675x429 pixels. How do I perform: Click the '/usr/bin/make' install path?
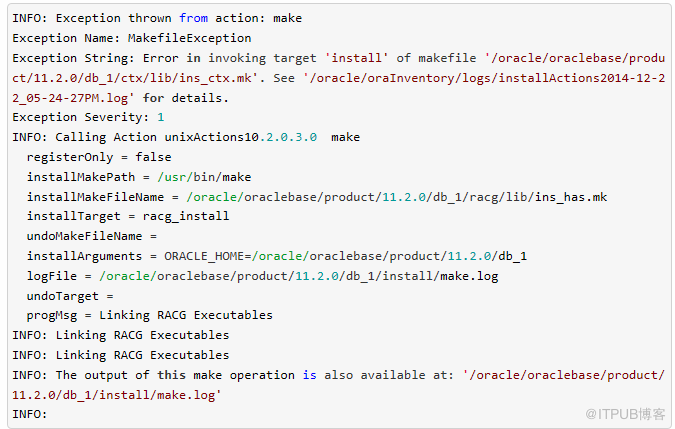204,177
